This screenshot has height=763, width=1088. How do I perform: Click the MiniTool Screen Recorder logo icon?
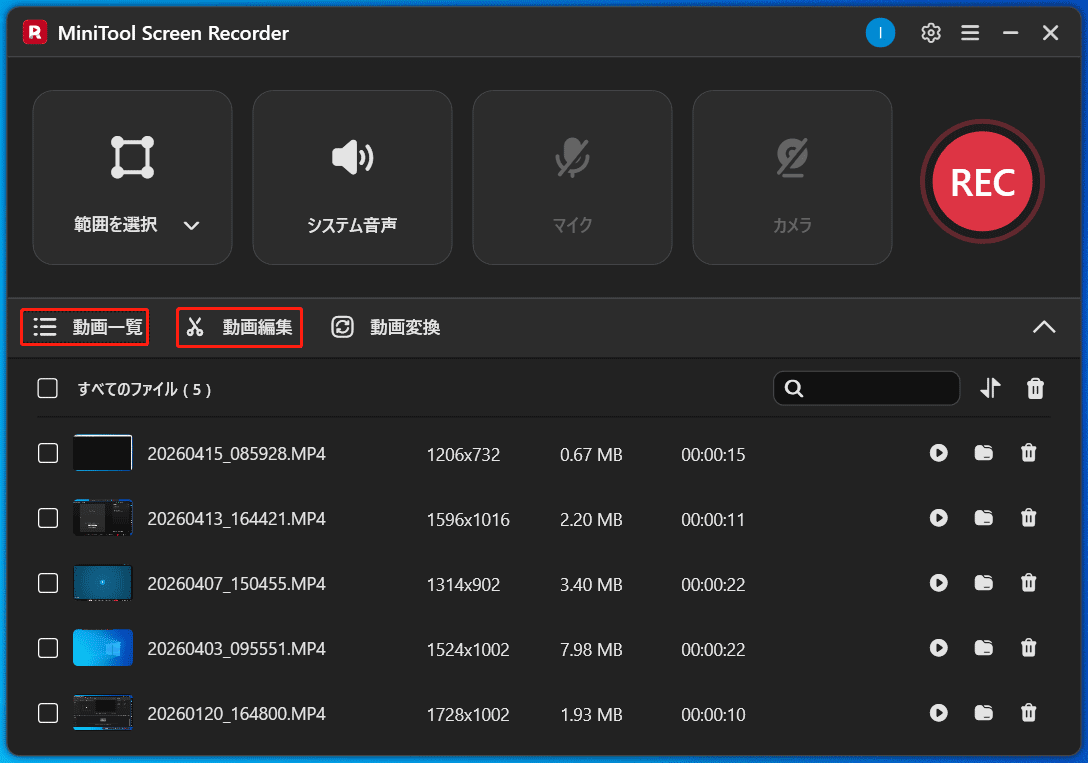[x=35, y=32]
